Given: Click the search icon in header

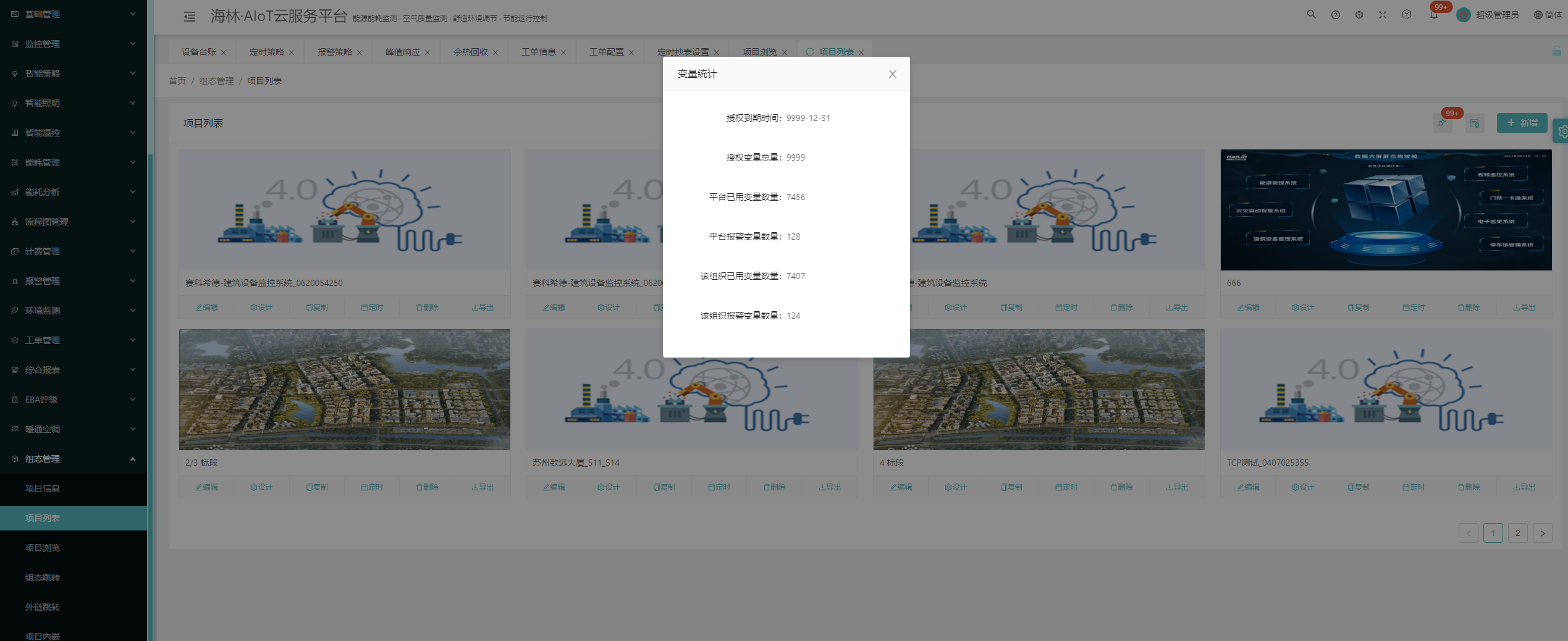Looking at the screenshot, I should [x=1311, y=15].
